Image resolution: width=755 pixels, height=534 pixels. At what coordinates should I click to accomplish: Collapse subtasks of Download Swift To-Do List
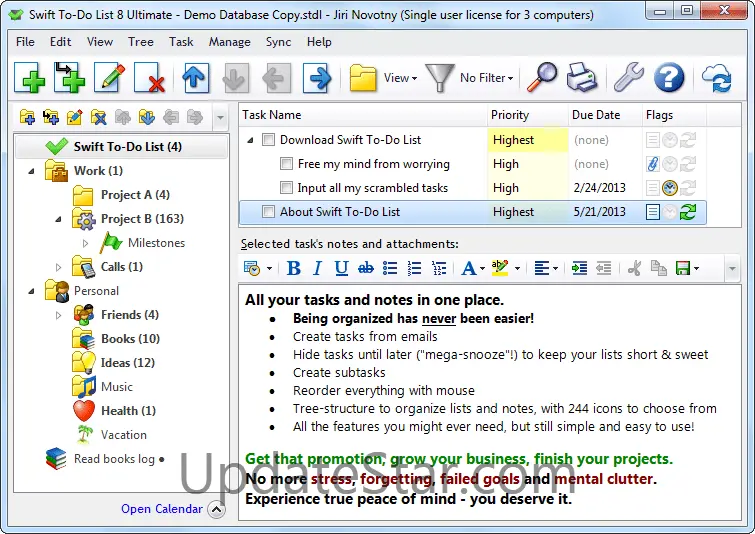[x=250, y=141]
